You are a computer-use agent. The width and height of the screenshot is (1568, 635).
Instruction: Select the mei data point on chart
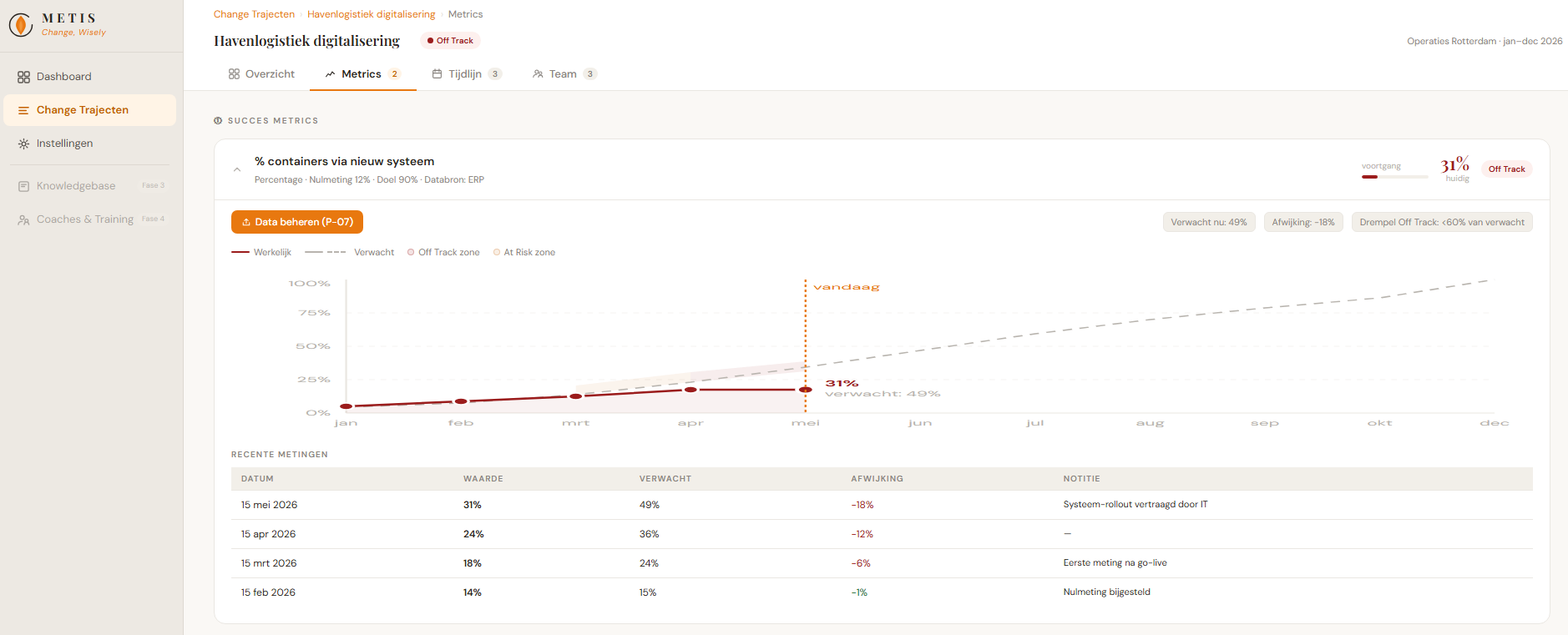coord(806,390)
